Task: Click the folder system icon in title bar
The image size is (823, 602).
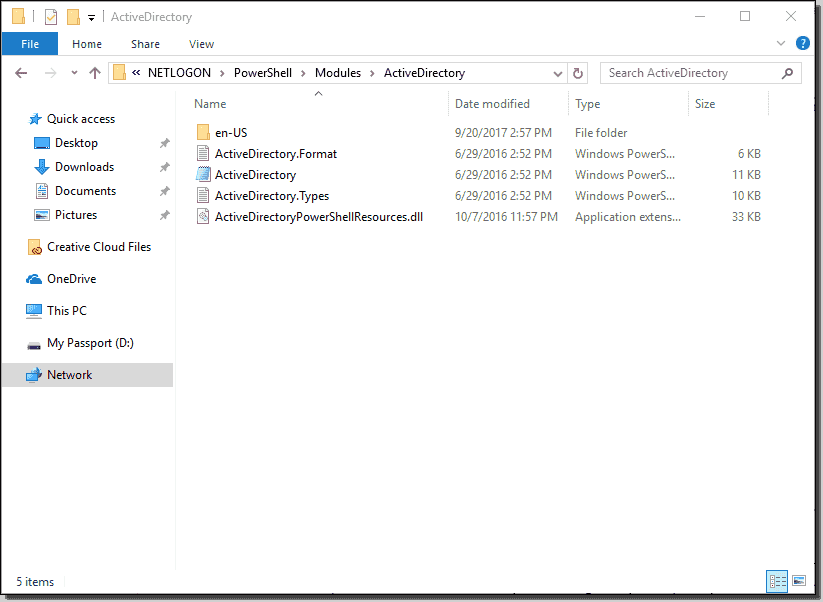Action: click(18, 16)
